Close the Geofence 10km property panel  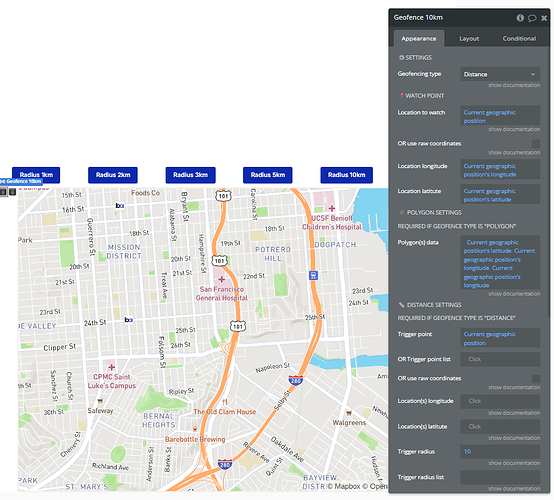544,18
